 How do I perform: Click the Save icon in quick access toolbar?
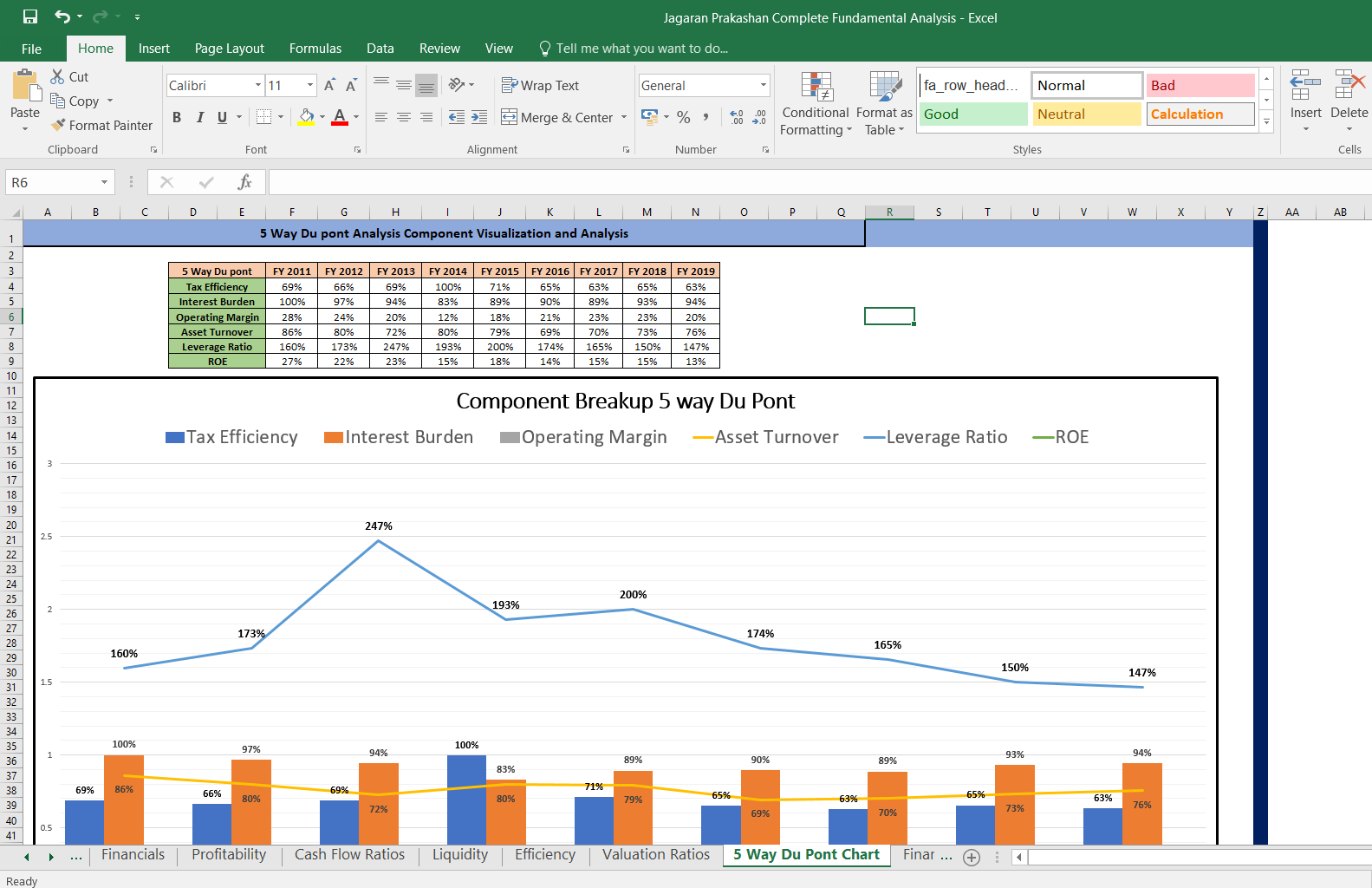[30, 16]
